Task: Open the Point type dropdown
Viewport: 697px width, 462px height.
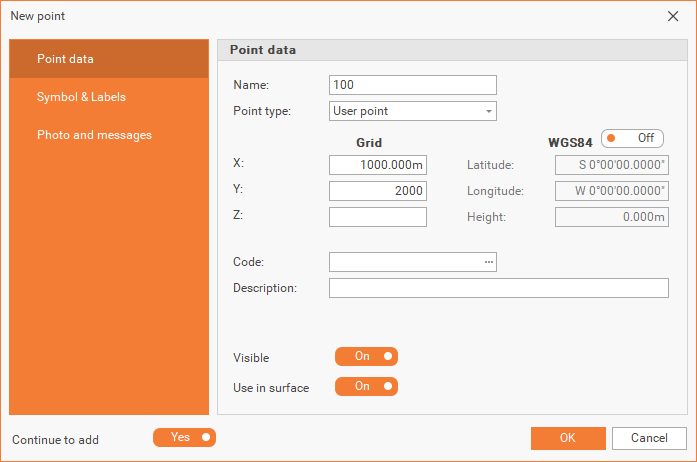Action: tap(412, 111)
